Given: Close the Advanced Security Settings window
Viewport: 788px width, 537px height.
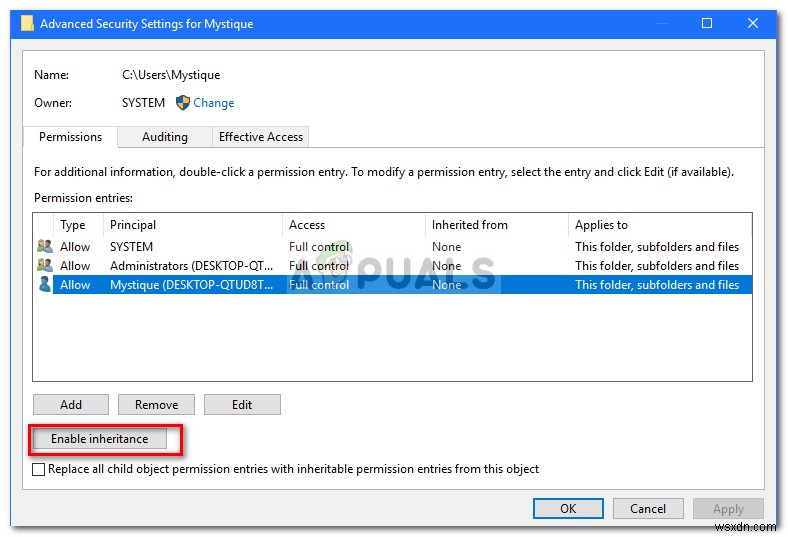Looking at the screenshot, I should 753,23.
